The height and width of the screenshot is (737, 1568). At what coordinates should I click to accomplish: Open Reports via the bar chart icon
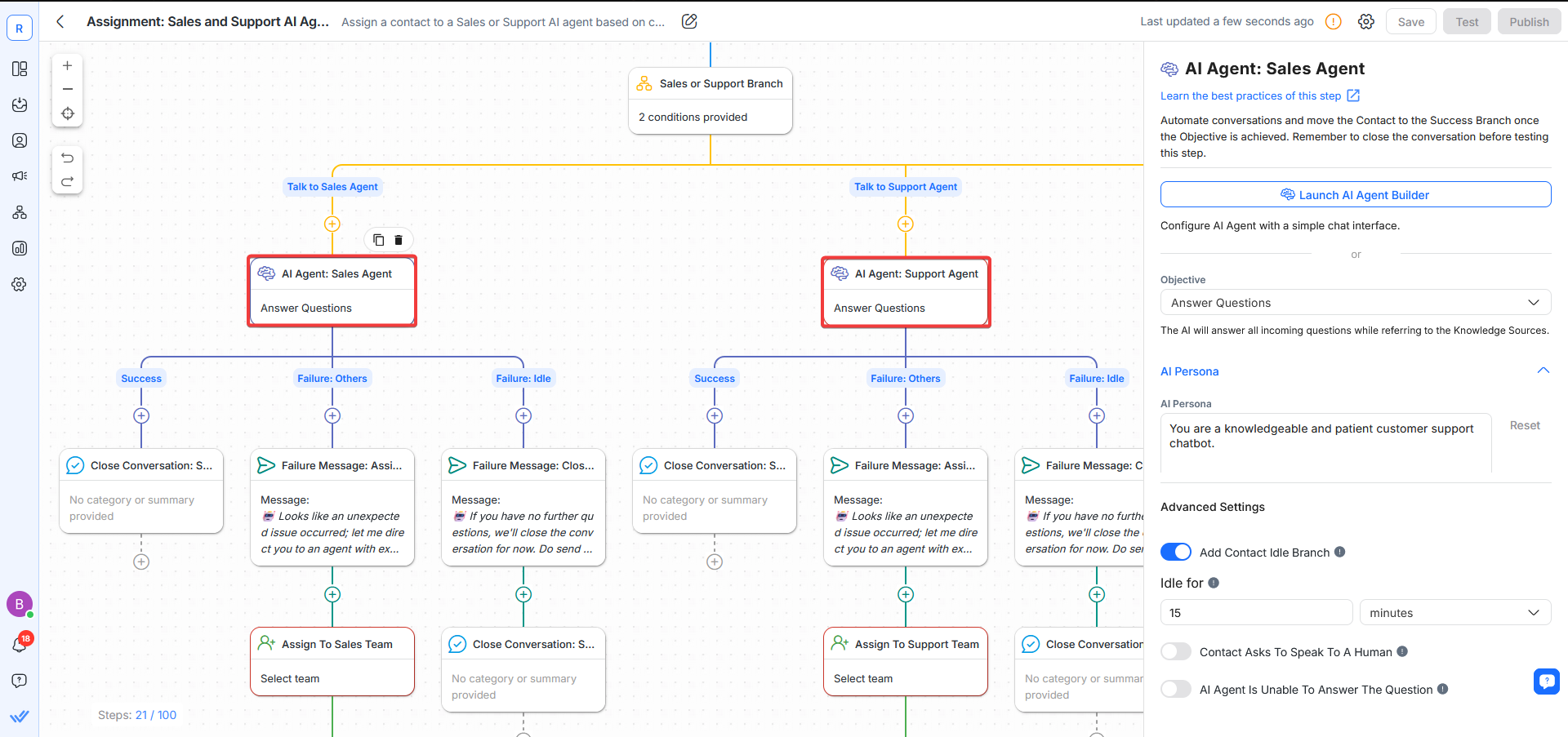point(19,248)
